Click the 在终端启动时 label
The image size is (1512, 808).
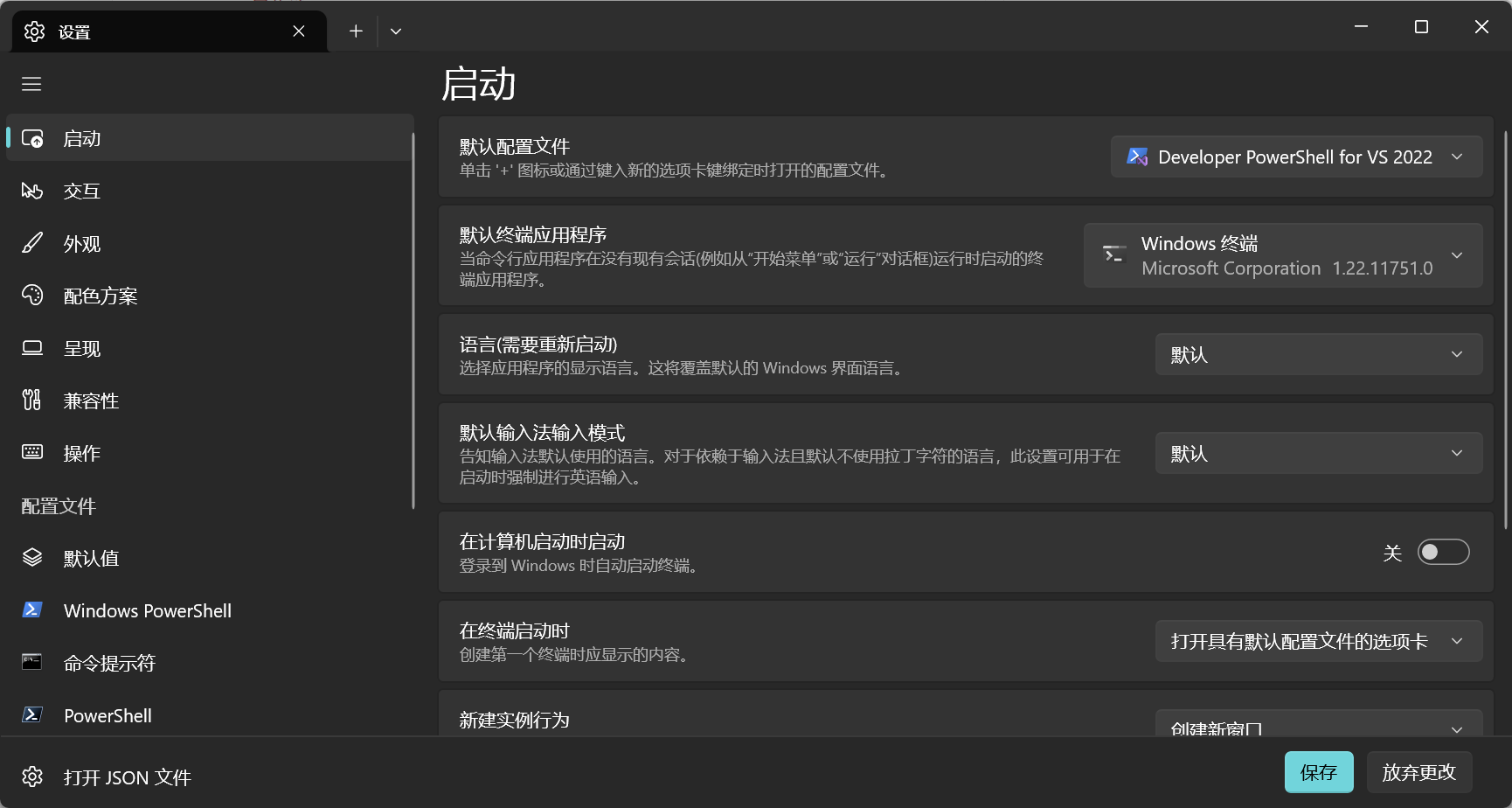pos(515,630)
